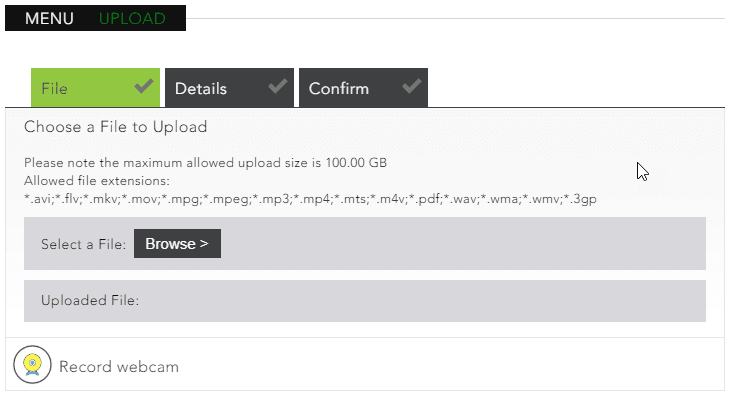The image size is (732, 396).
Task: Open the File step tab
Action: [95, 88]
